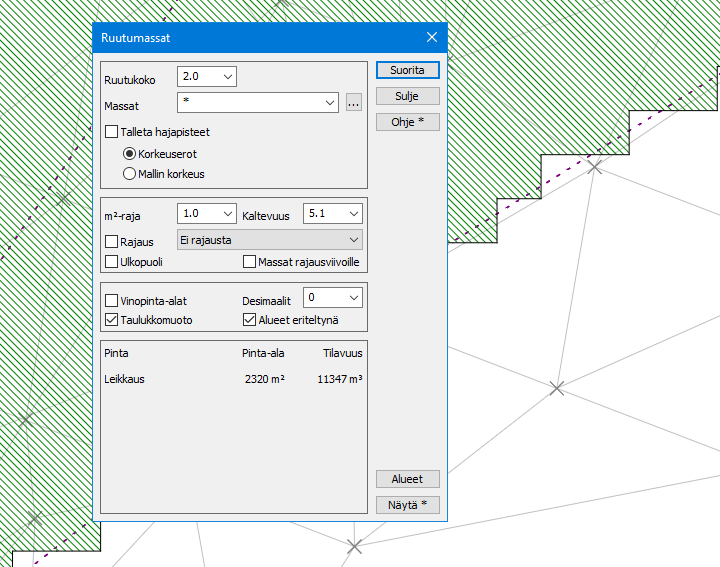Uncheck the Taulukkomuoto checkbox
Image resolution: width=720 pixels, height=567 pixels.
[111, 320]
